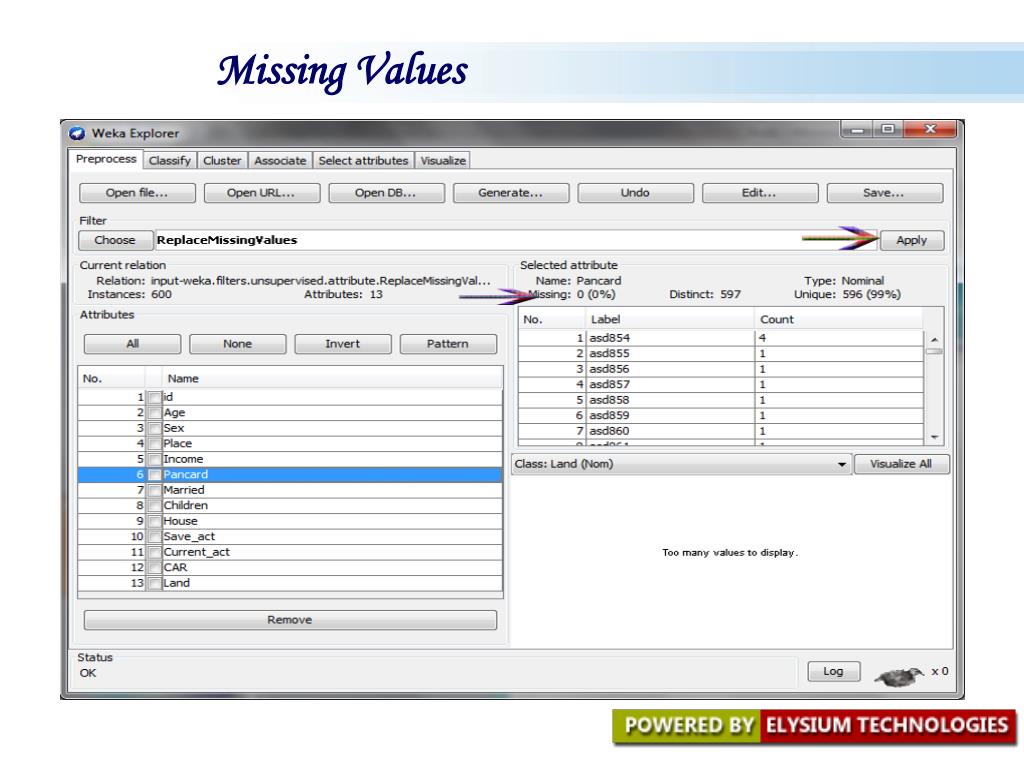This screenshot has width=1024, height=768.
Task: Click the None selection button
Action: click(x=238, y=344)
